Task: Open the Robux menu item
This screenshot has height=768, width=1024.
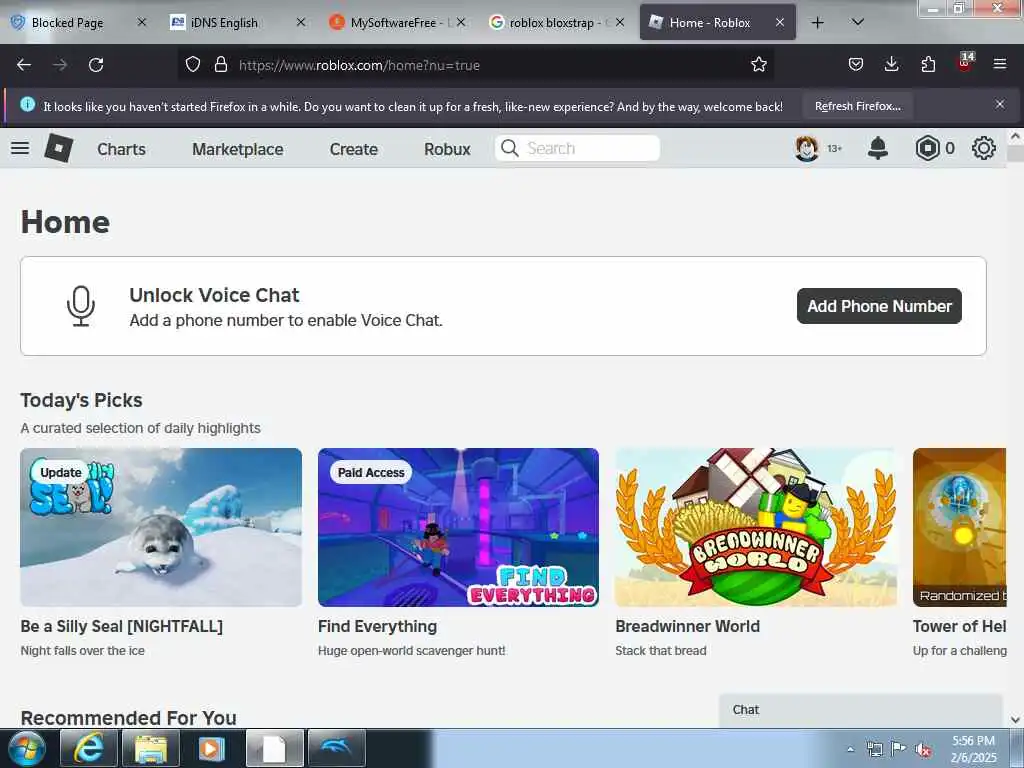Action: pyautogui.click(x=447, y=149)
